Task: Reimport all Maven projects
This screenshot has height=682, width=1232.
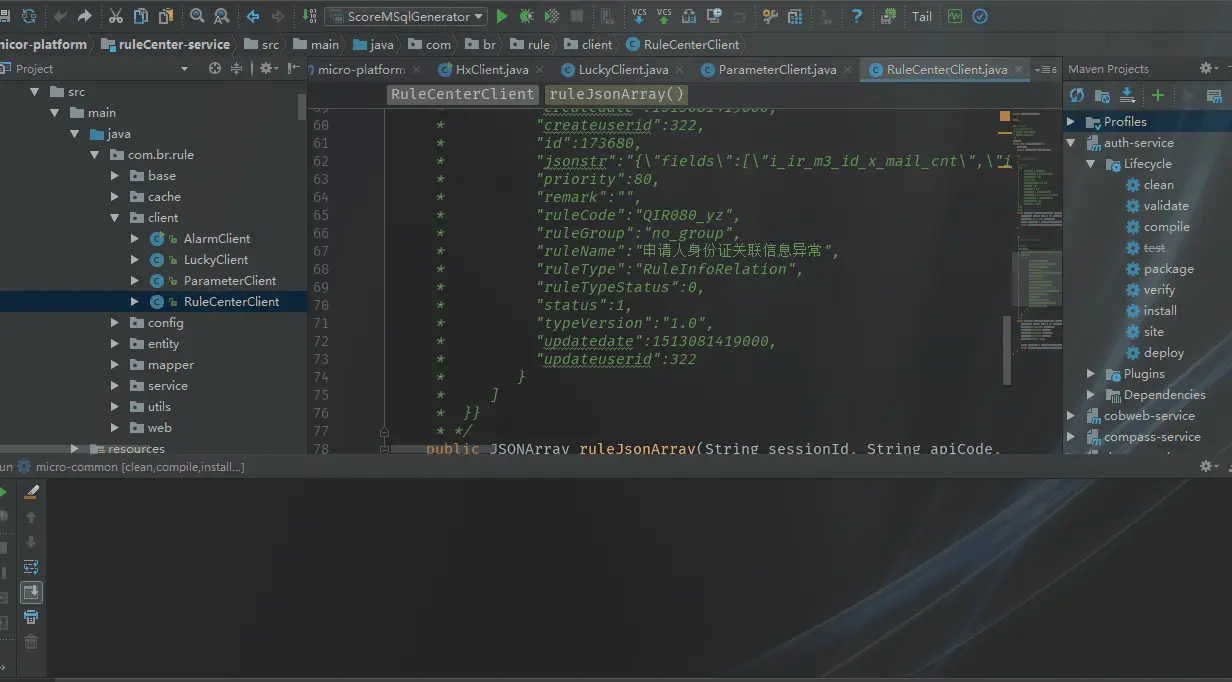Action: click(1077, 95)
